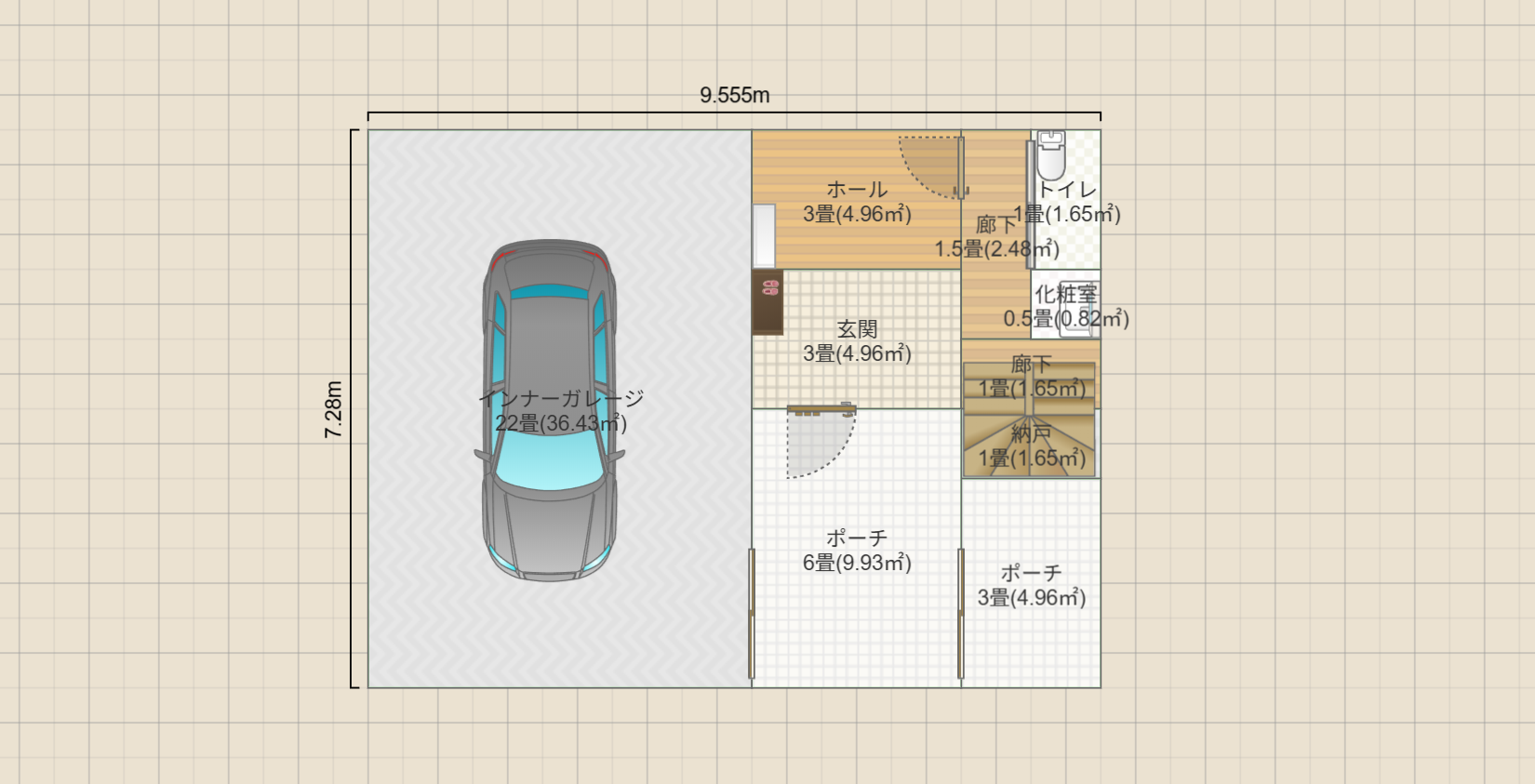Click the 9.555m width dimension label
The image size is (1535, 784).
pyautogui.click(x=734, y=95)
